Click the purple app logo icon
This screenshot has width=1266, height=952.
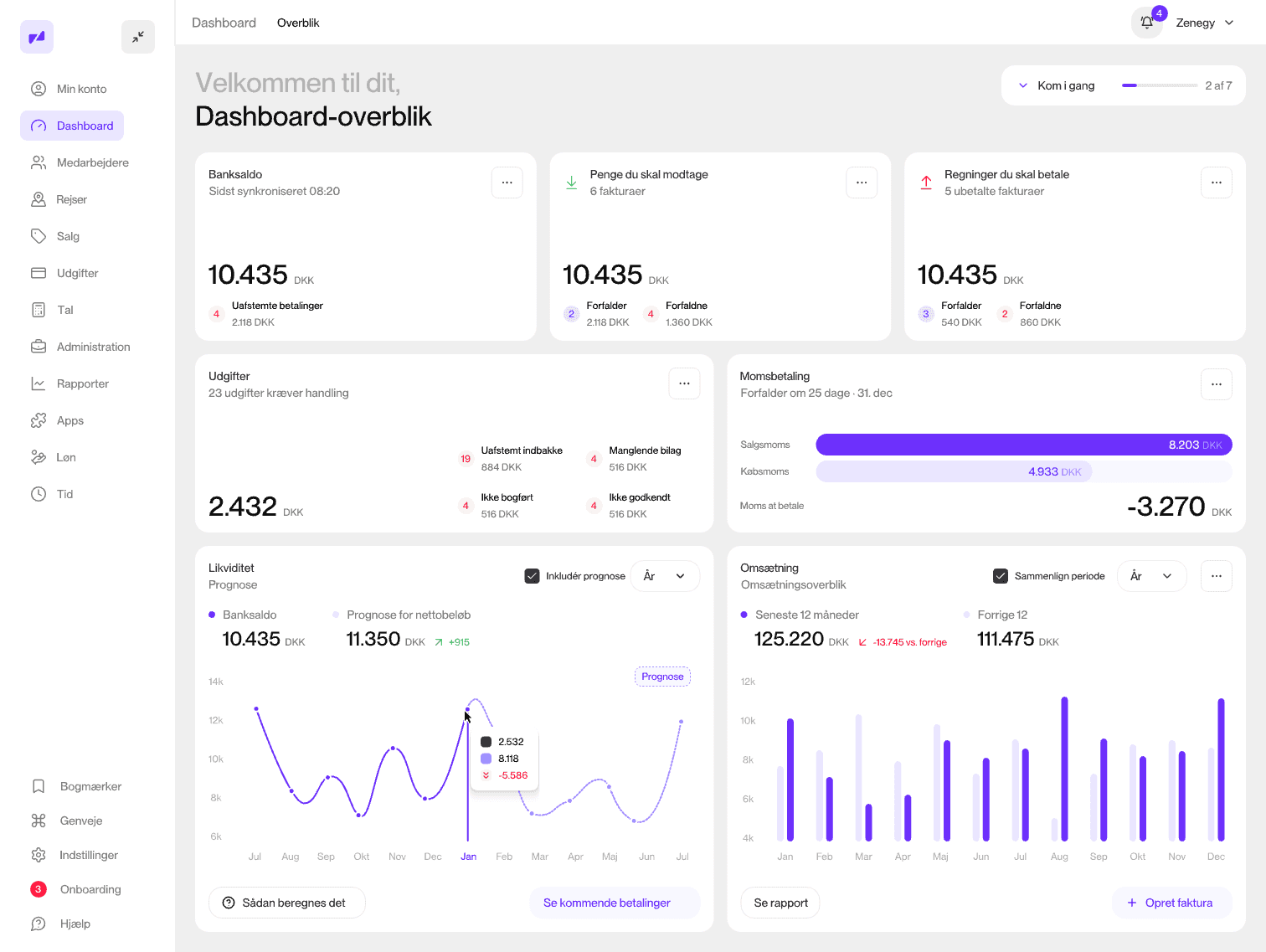[x=37, y=37]
